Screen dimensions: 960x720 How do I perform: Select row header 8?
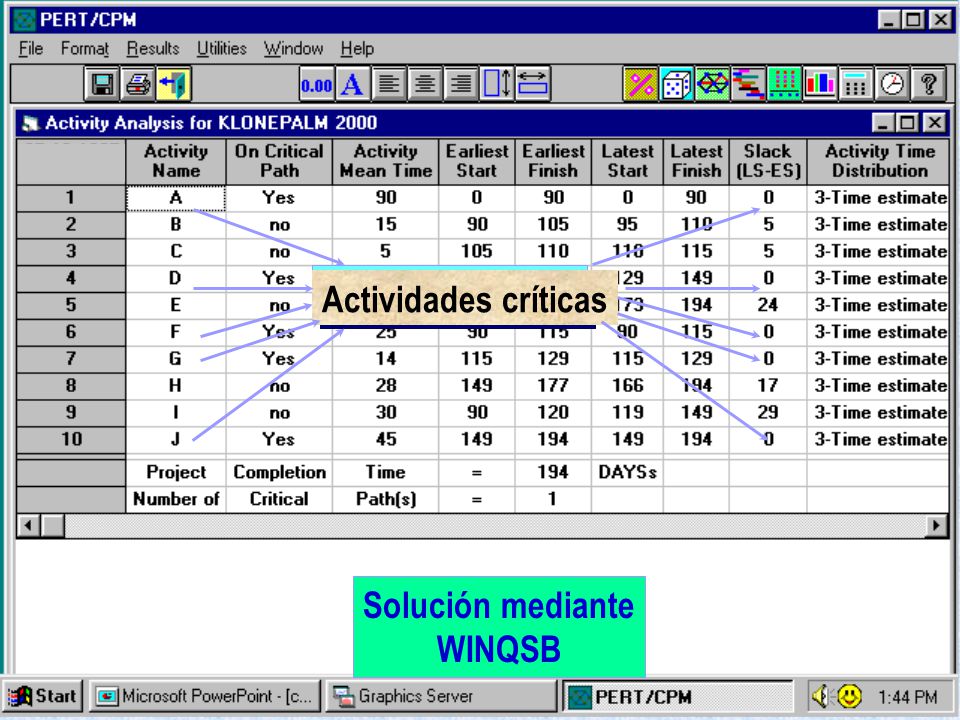tap(71, 386)
